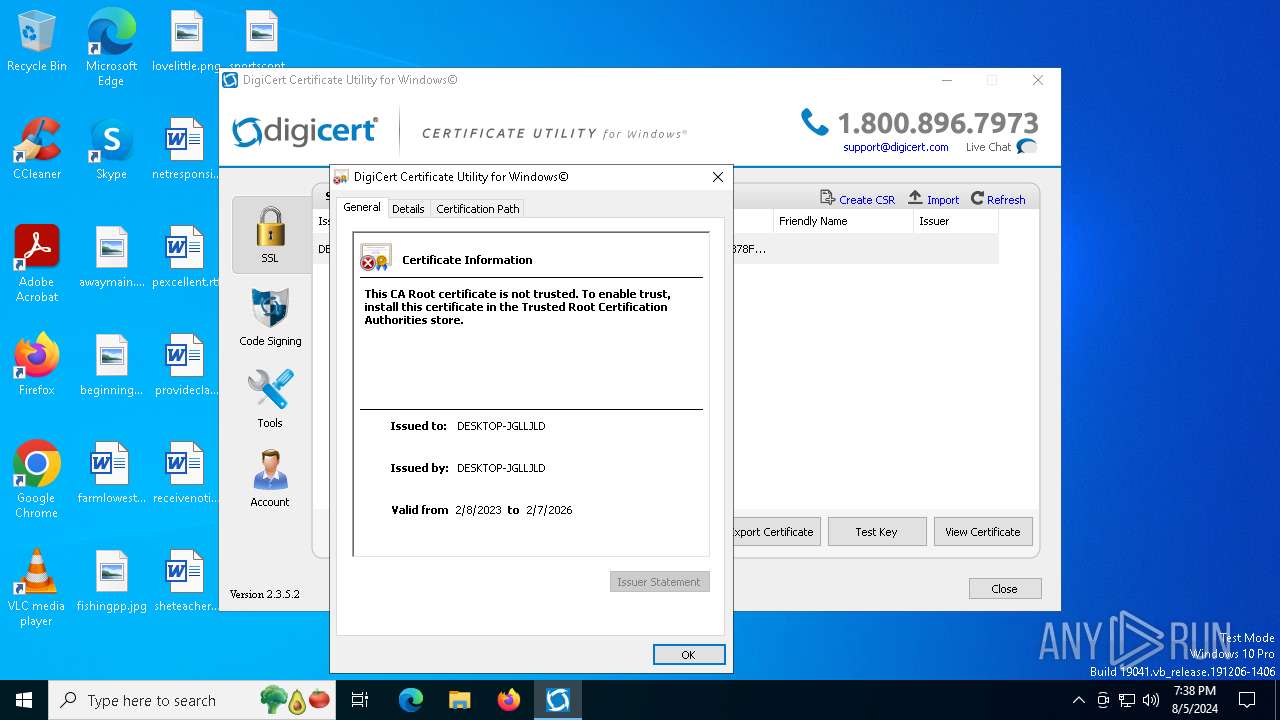Select the Issued to DESKTOP-JGLLJLD value

tap(501, 426)
